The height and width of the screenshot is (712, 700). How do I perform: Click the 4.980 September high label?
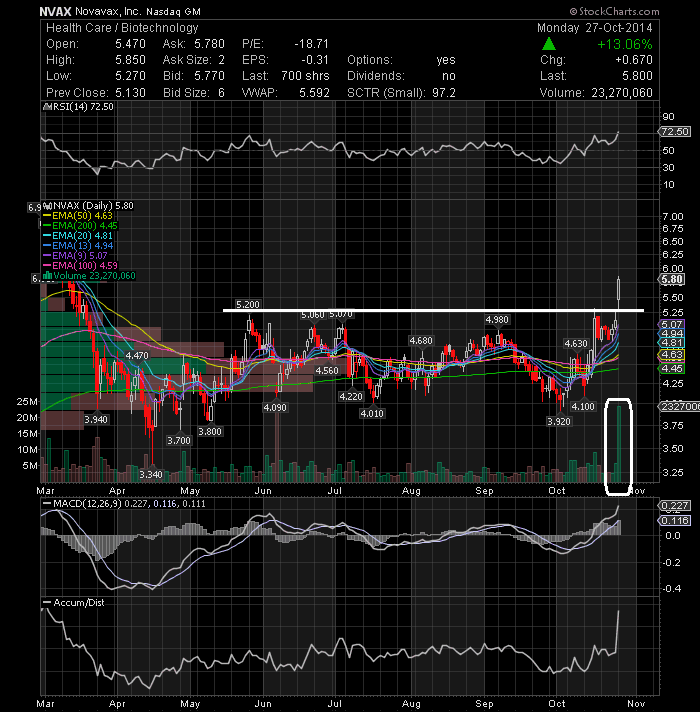497,320
